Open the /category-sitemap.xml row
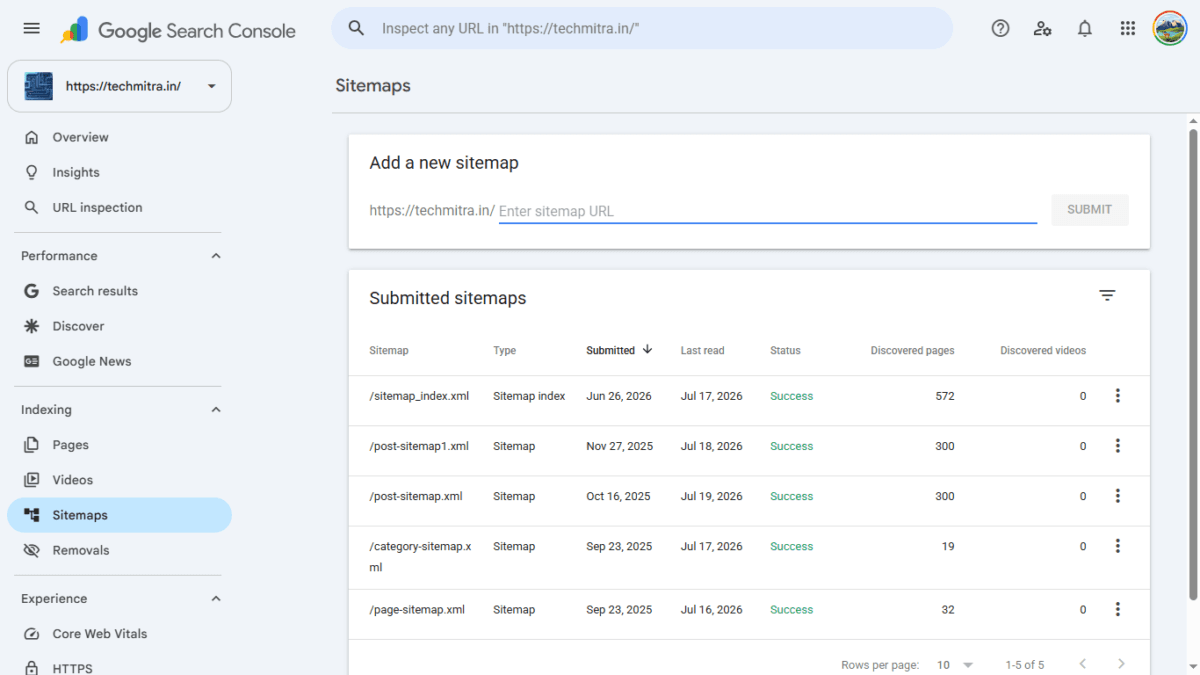Viewport: 1200px width, 675px height. tap(749, 557)
